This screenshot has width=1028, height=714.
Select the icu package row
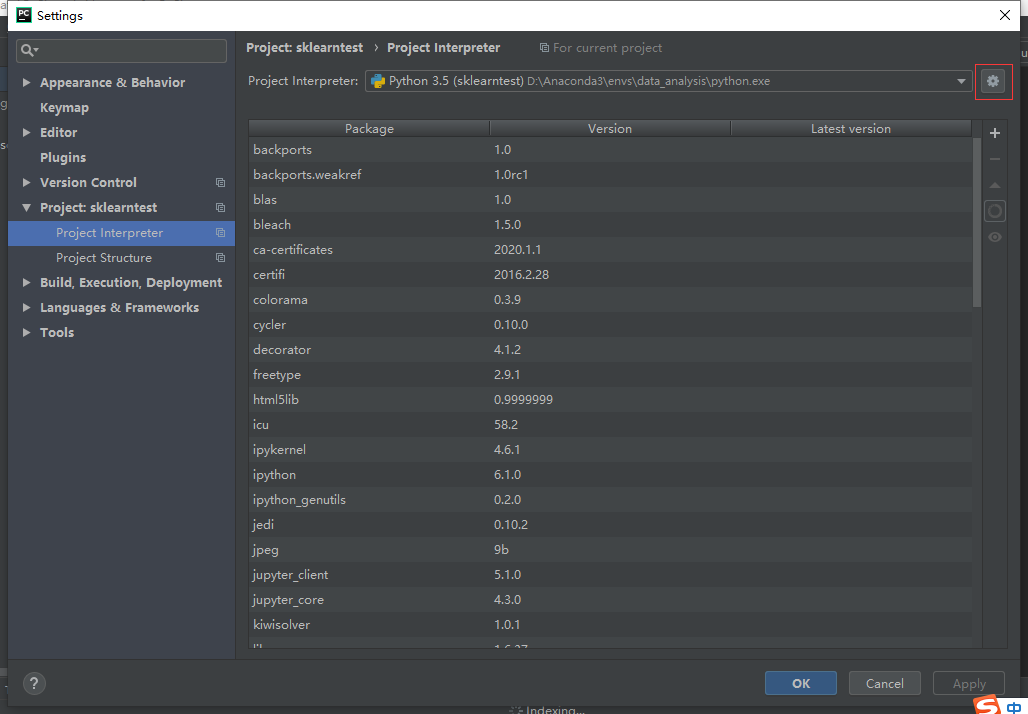pos(610,424)
